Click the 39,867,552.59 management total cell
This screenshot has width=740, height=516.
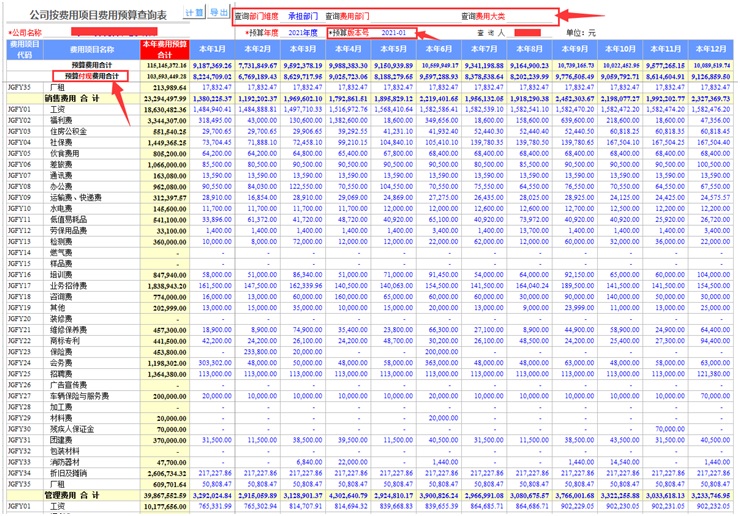click(166, 496)
